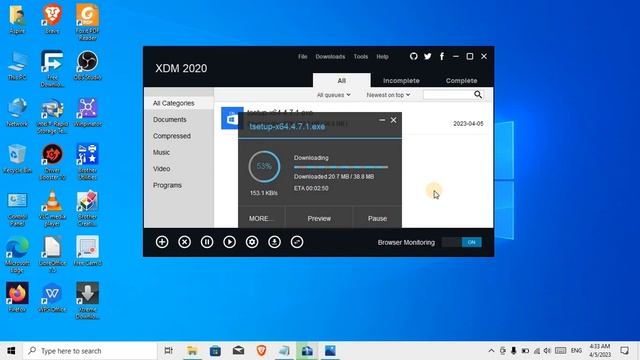Click the search magnifier icon in XDM
The height and width of the screenshot is (360, 640).
point(478,95)
